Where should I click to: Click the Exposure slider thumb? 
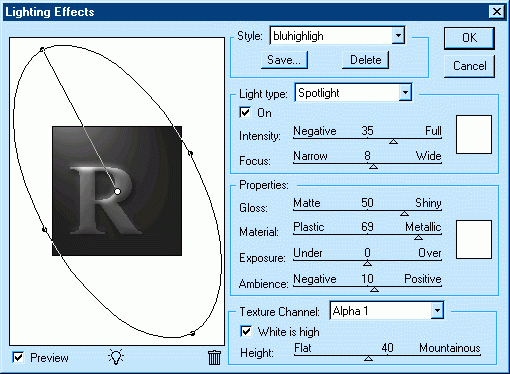coord(367,263)
